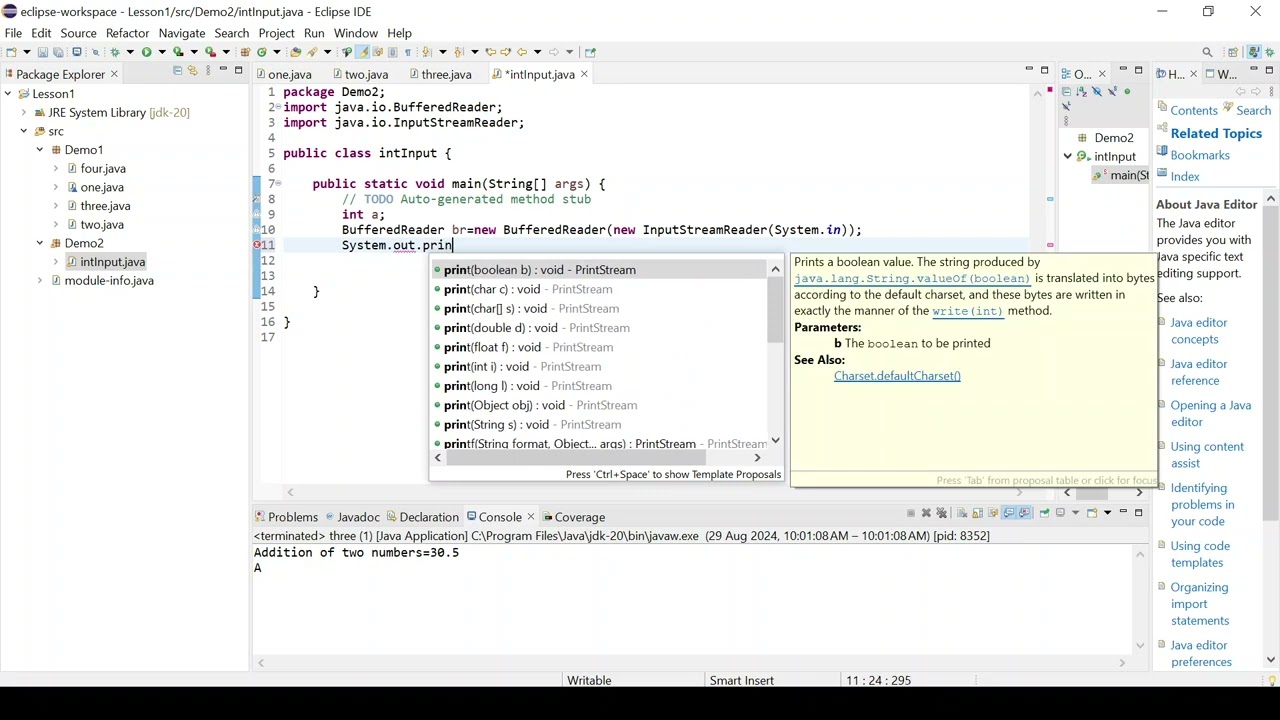
Task: Click the Save All icon in the main toolbar
Action: pyautogui.click(x=58, y=52)
